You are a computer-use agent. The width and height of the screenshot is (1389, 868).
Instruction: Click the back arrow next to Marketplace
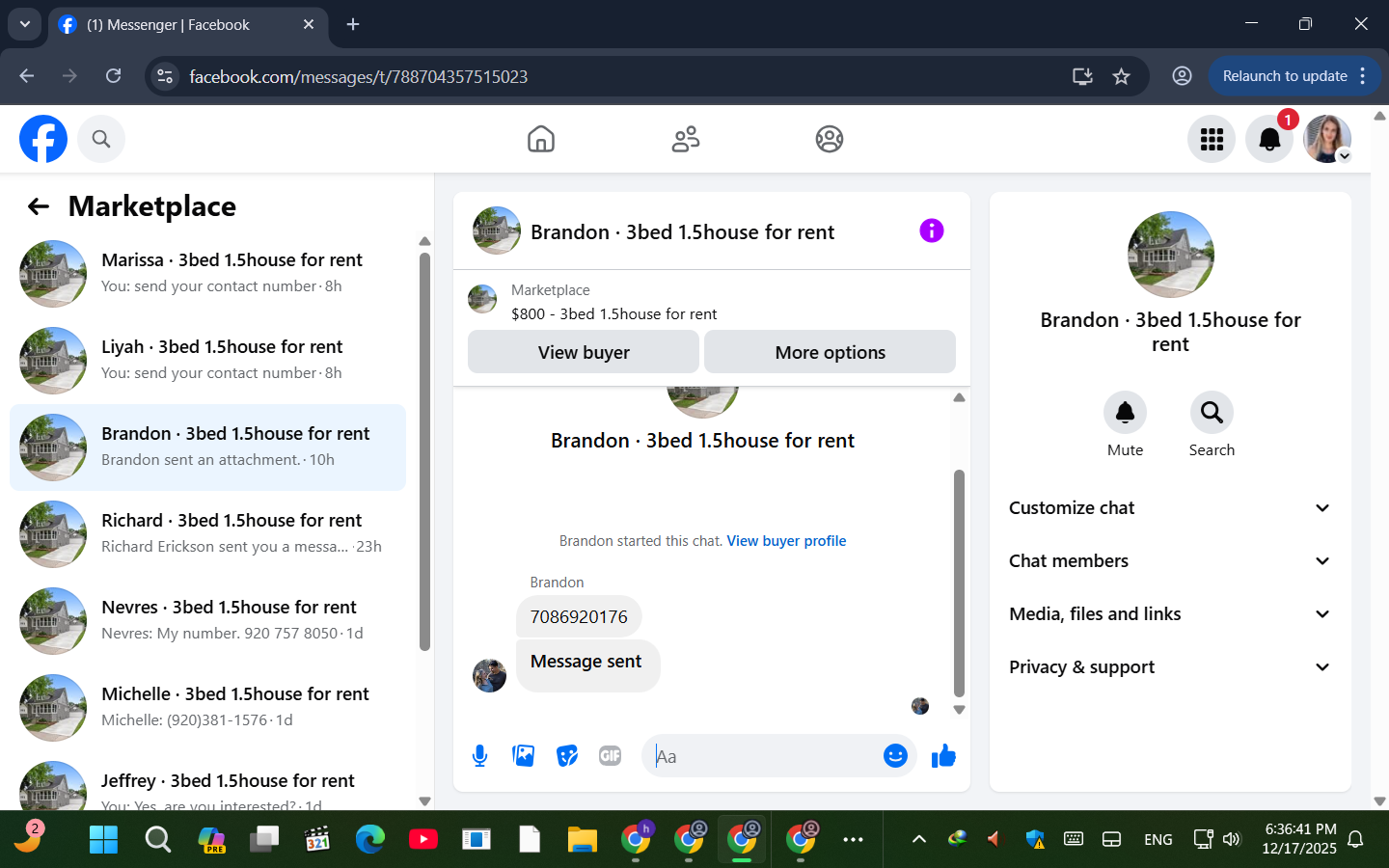click(38, 206)
